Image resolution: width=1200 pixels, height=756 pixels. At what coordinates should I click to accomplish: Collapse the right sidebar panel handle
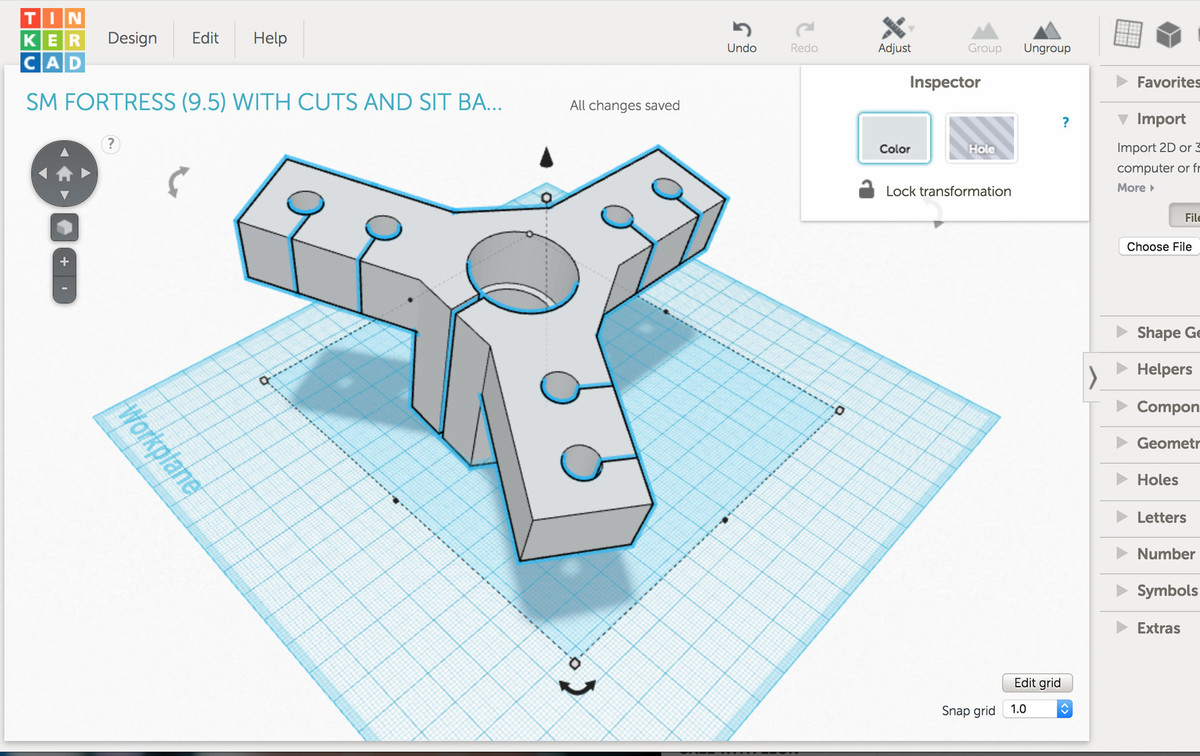pos(1092,377)
